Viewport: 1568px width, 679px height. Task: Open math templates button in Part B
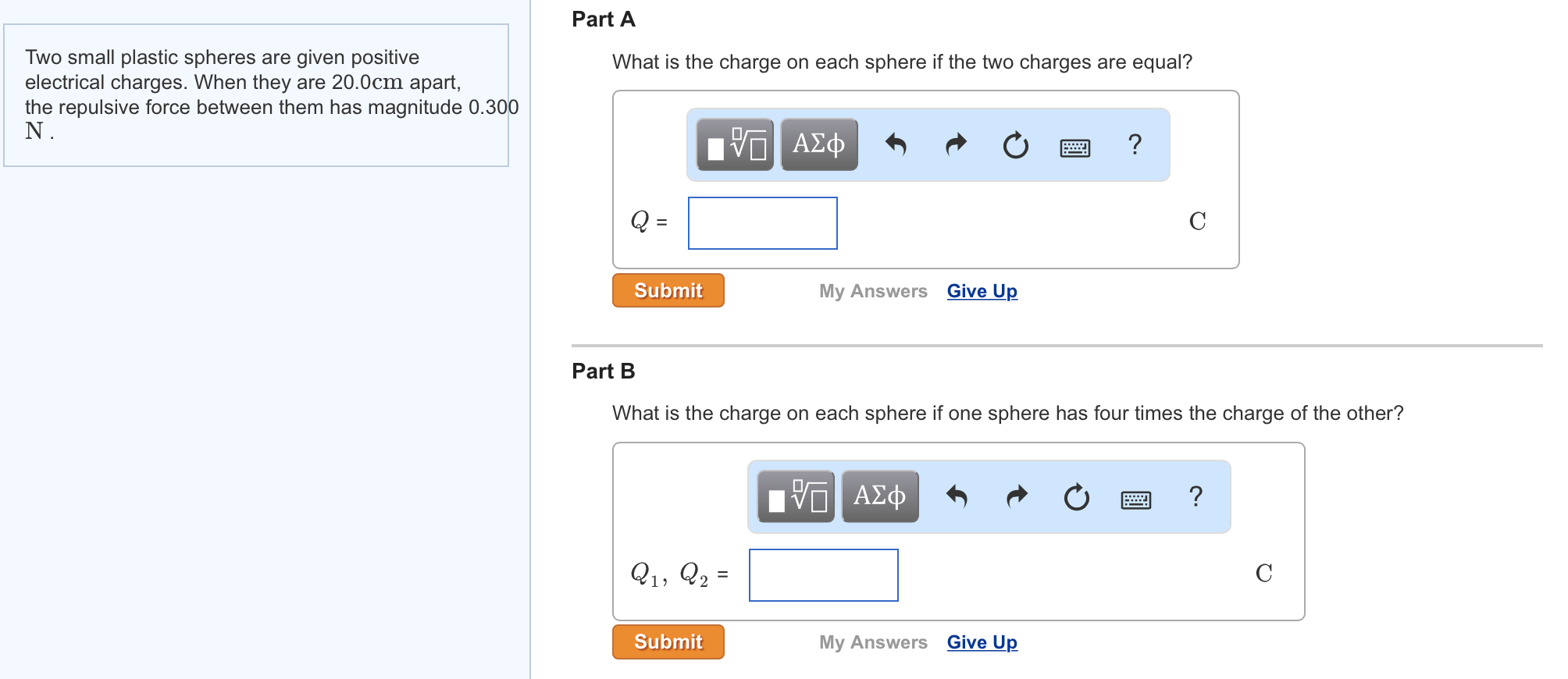click(796, 497)
